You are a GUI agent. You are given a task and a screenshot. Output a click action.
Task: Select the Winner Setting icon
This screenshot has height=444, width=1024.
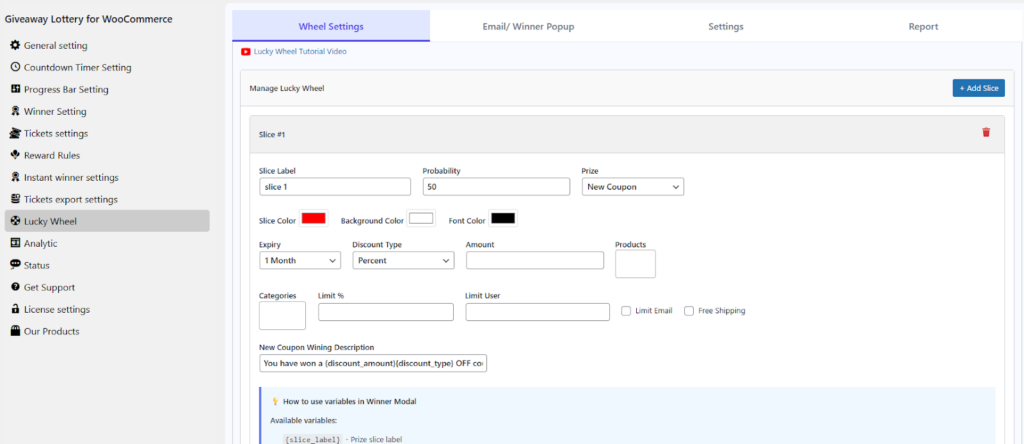pos(15,111)
